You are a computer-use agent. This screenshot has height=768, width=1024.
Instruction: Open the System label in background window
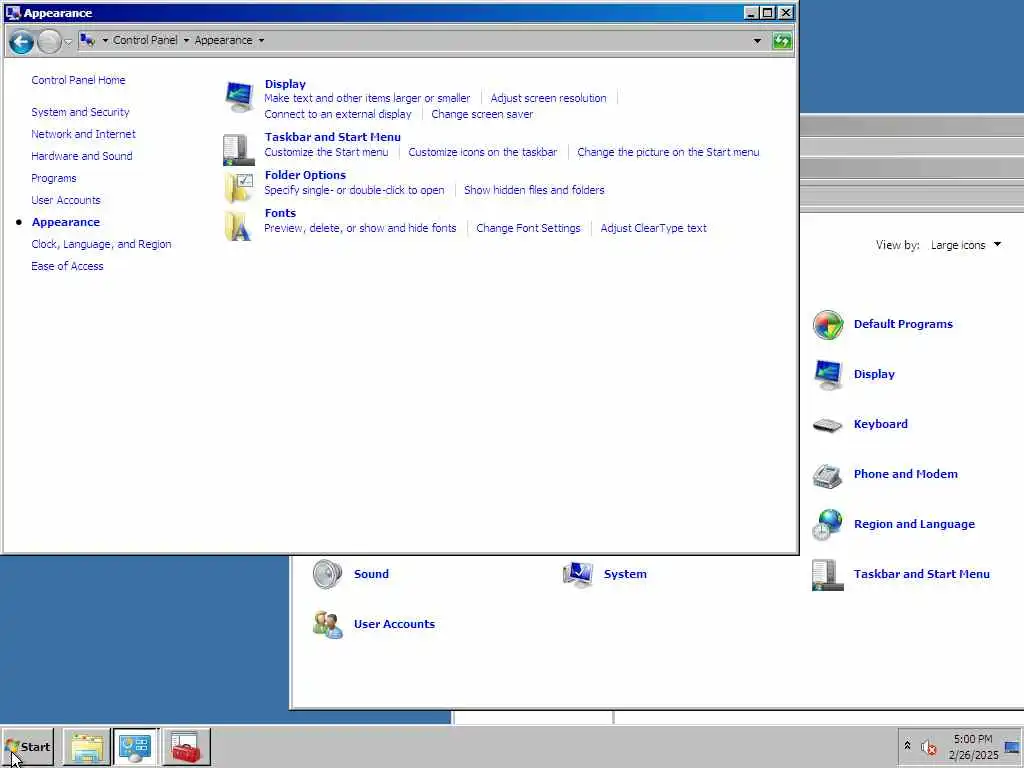625,574
